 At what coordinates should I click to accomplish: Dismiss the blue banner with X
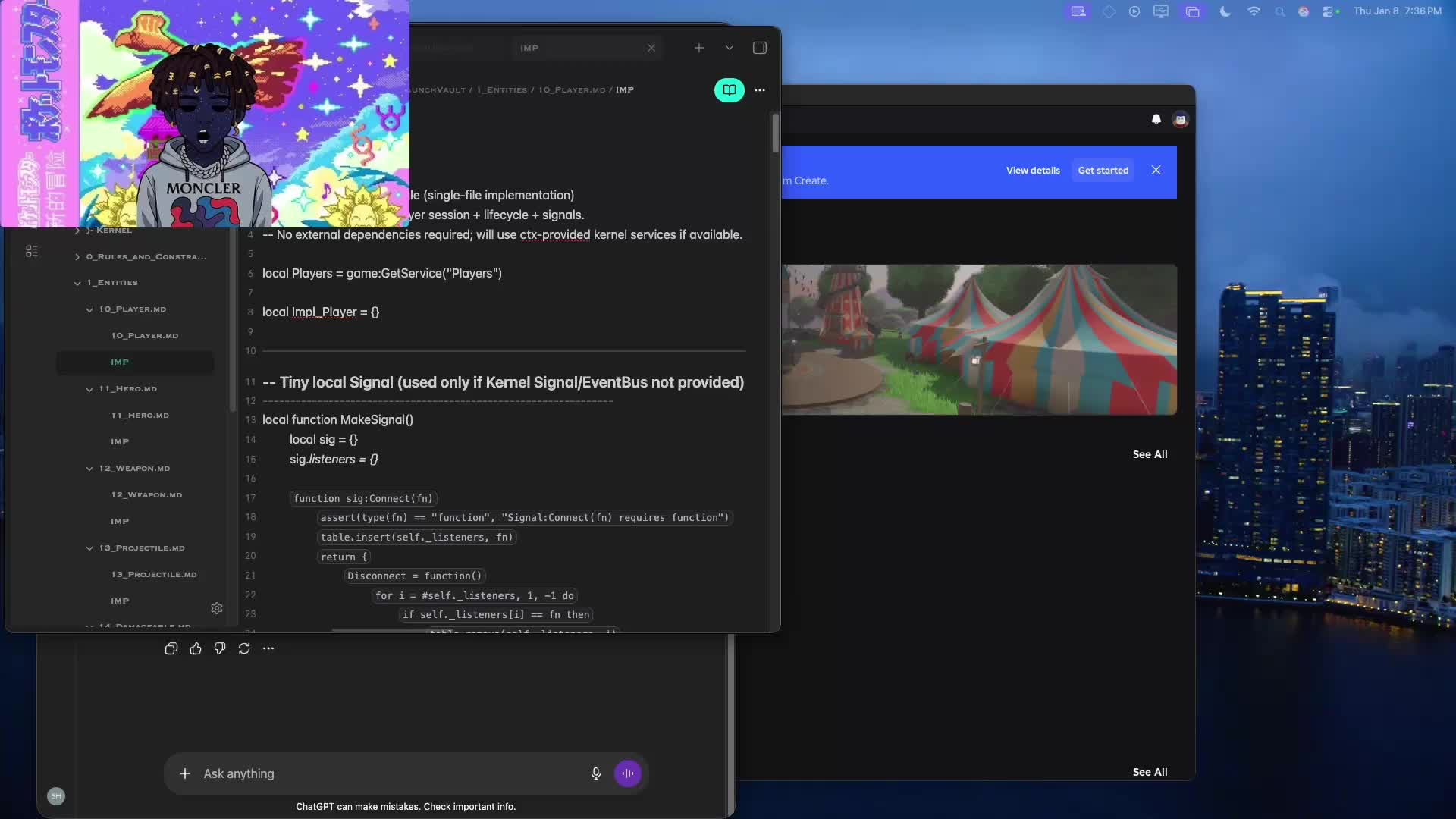click(1156, 170)
